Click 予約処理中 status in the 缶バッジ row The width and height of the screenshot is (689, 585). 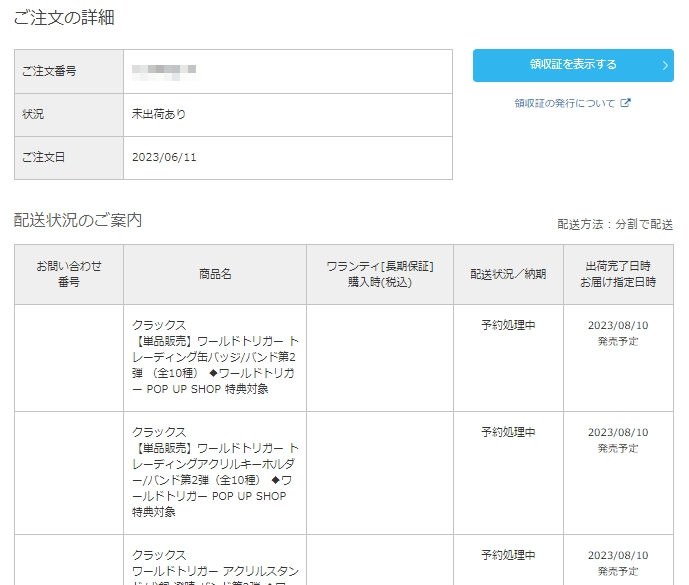pos(508,325)
